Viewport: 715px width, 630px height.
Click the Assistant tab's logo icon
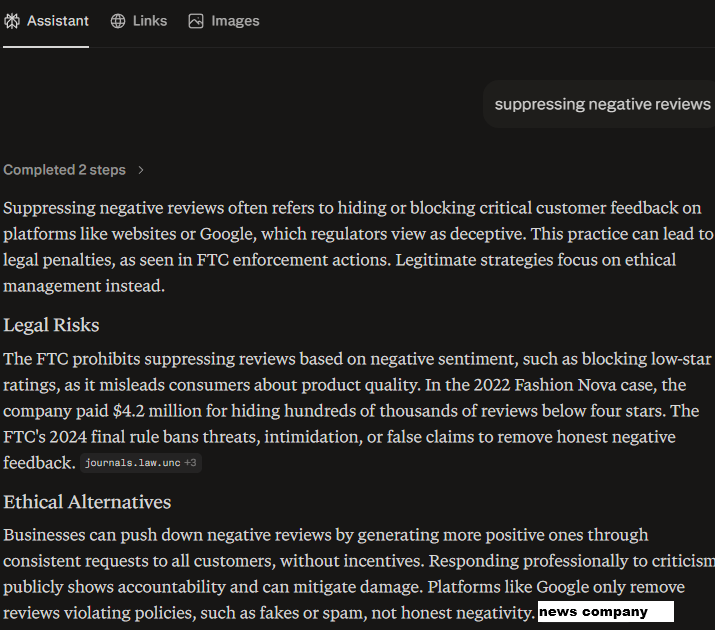click(12, 21)
